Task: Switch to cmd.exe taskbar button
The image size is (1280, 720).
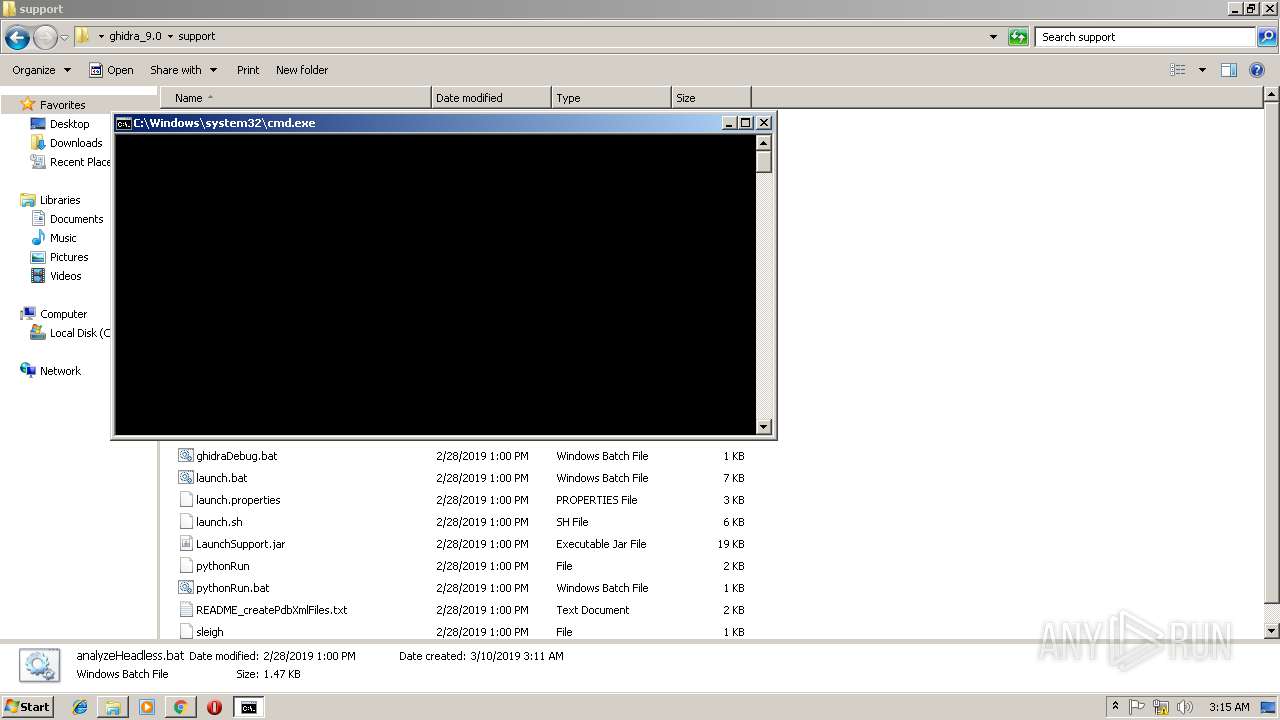Action: tap(248, 707)
